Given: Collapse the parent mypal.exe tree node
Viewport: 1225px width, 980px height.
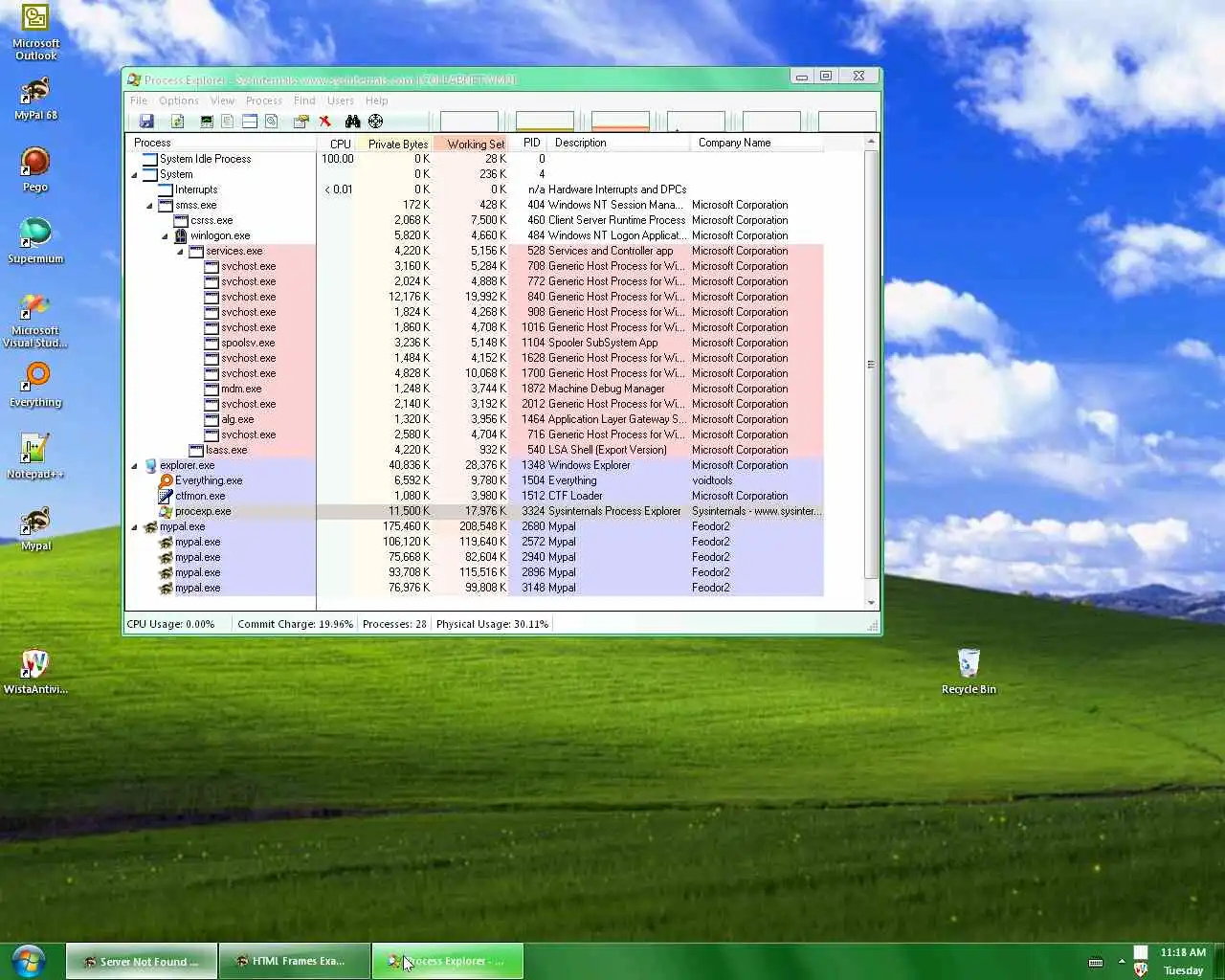Looking at the screenshot, I should click(x=134, y=526).
